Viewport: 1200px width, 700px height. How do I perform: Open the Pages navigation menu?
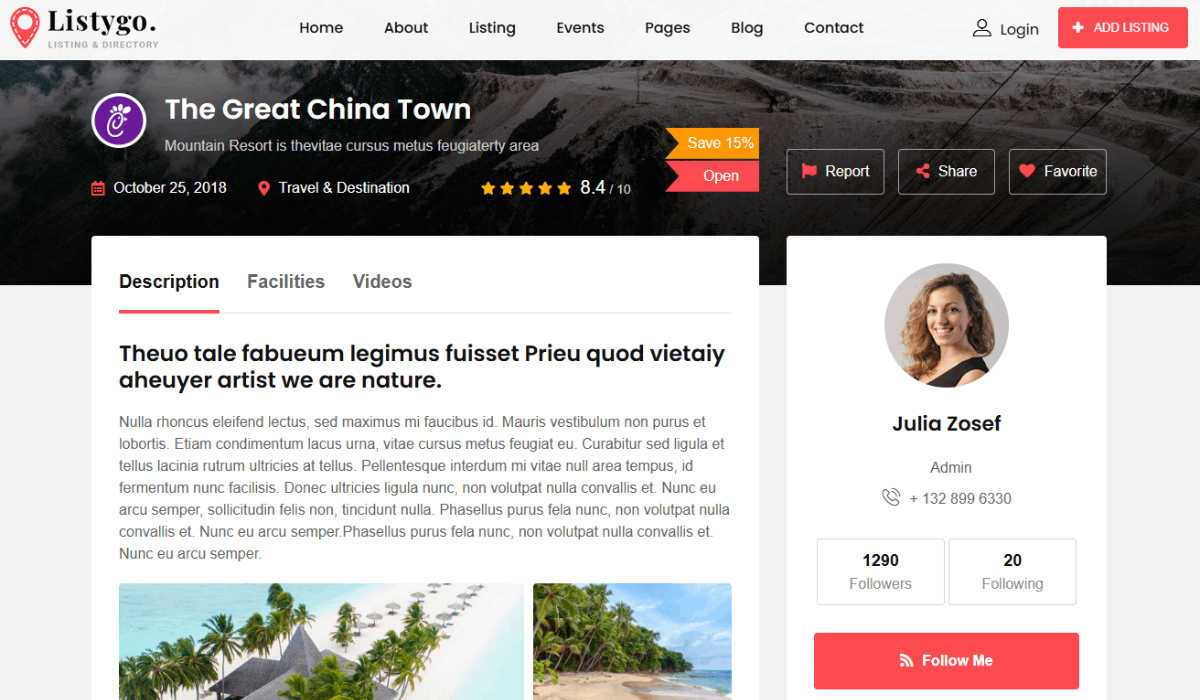(667, 28)
